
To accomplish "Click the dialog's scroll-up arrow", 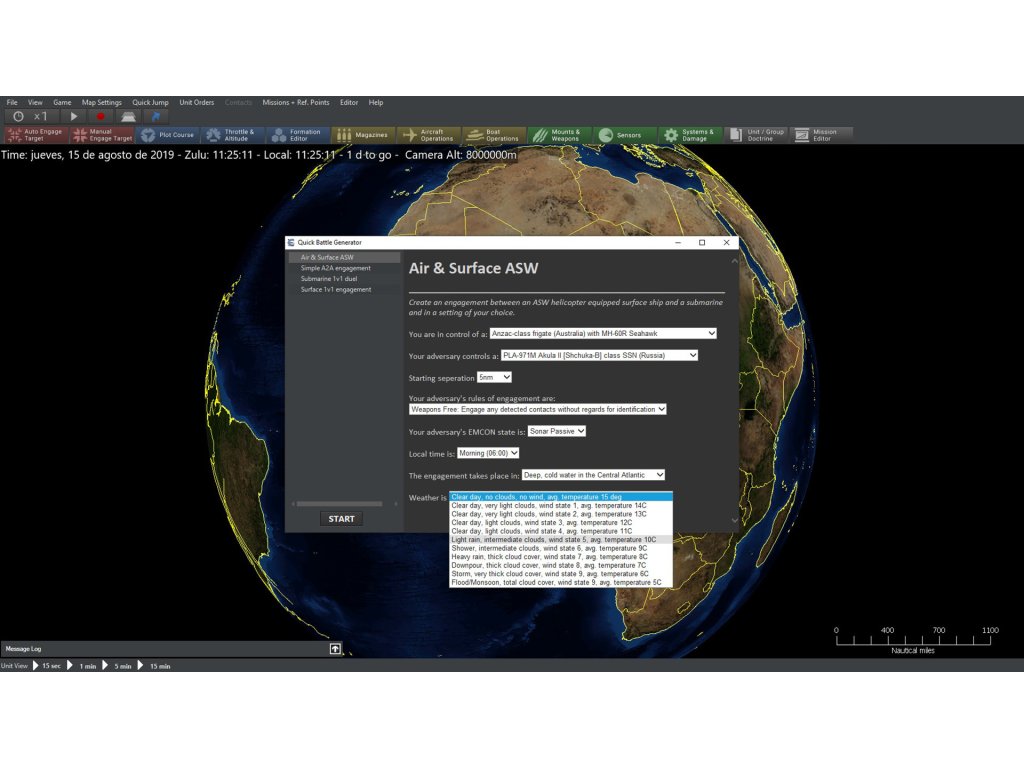I will click(734, 261).
